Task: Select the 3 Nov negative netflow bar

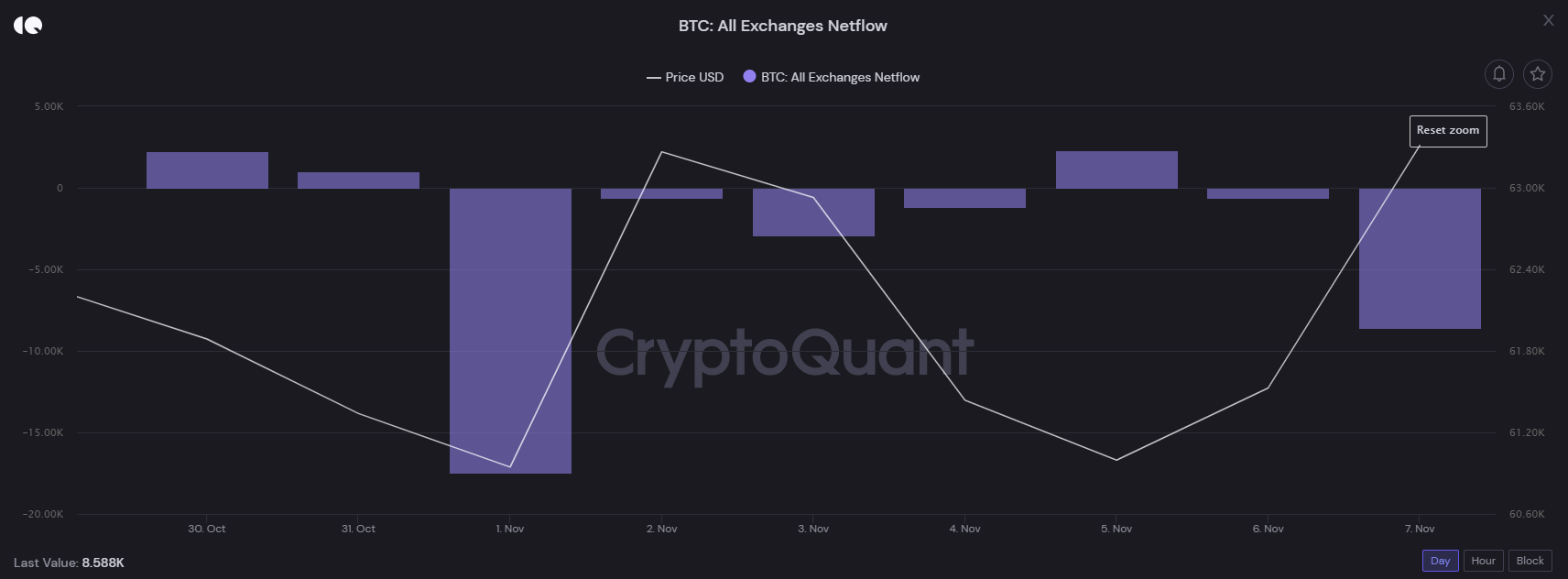Action: click(813, 213)
